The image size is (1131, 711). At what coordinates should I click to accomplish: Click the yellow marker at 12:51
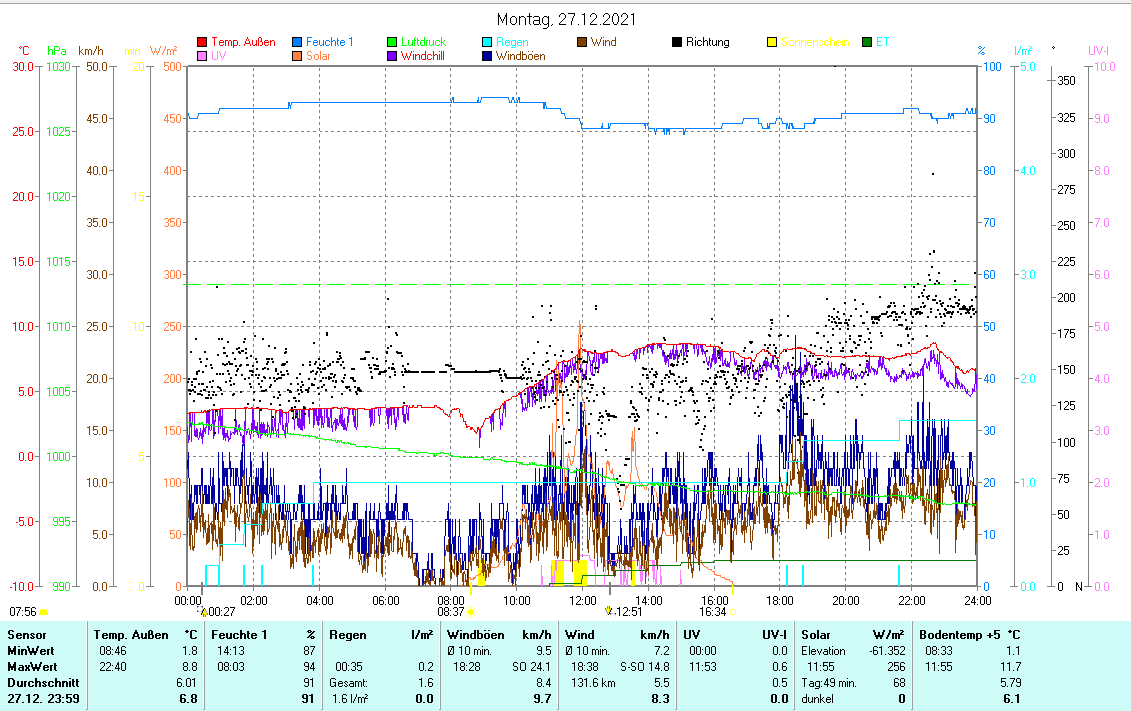[608, 610]
